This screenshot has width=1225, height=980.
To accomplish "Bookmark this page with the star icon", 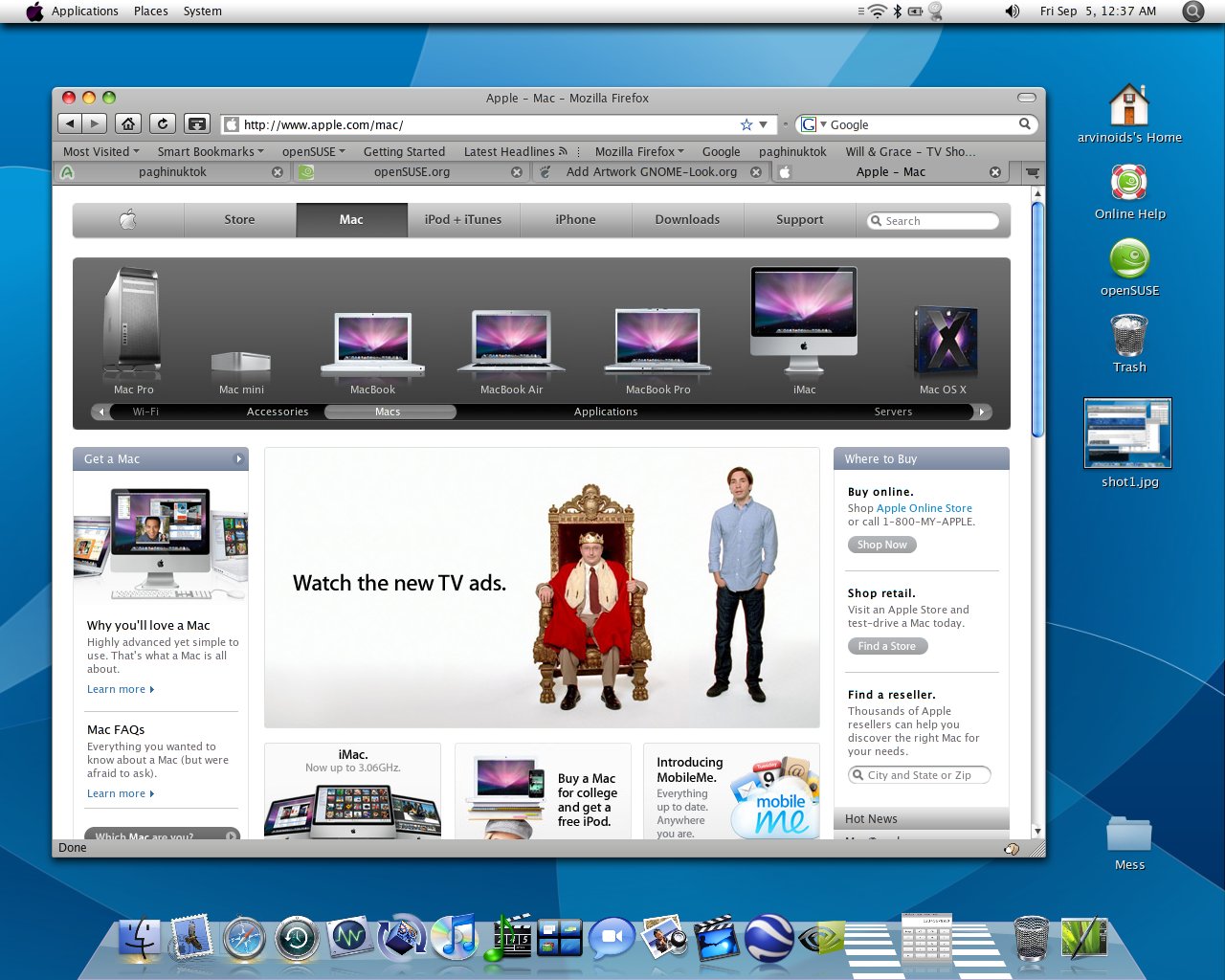I will pyautogui.click(x=746, y=124).
